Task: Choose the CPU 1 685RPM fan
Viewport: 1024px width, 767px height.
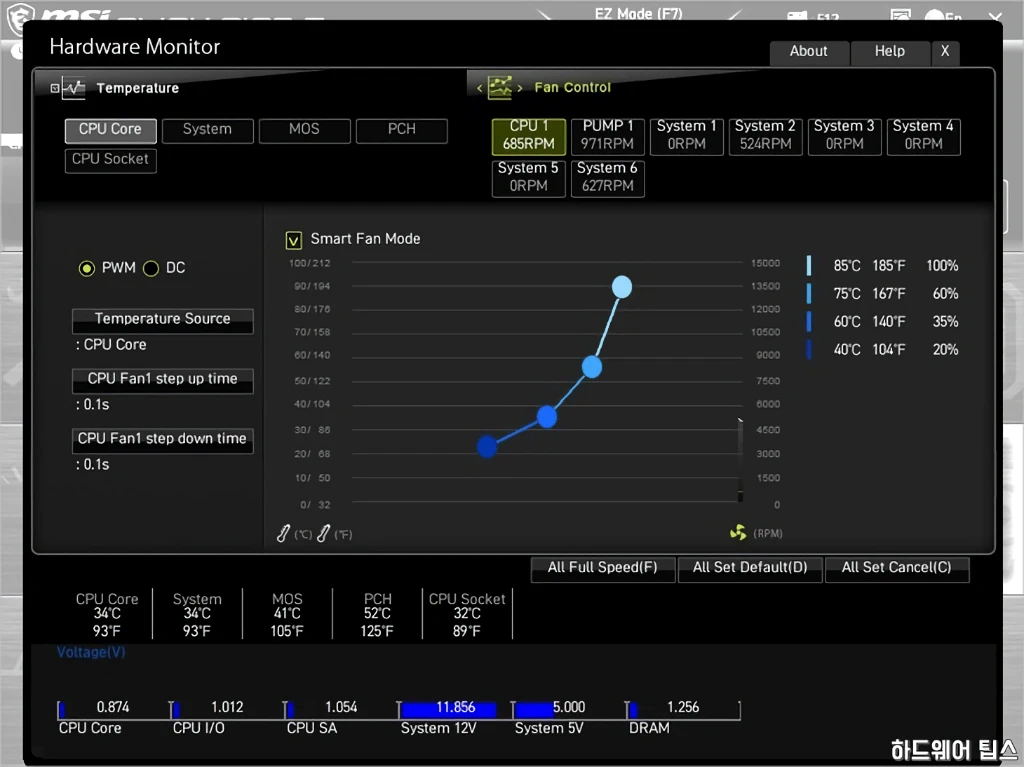Action: 528,136
